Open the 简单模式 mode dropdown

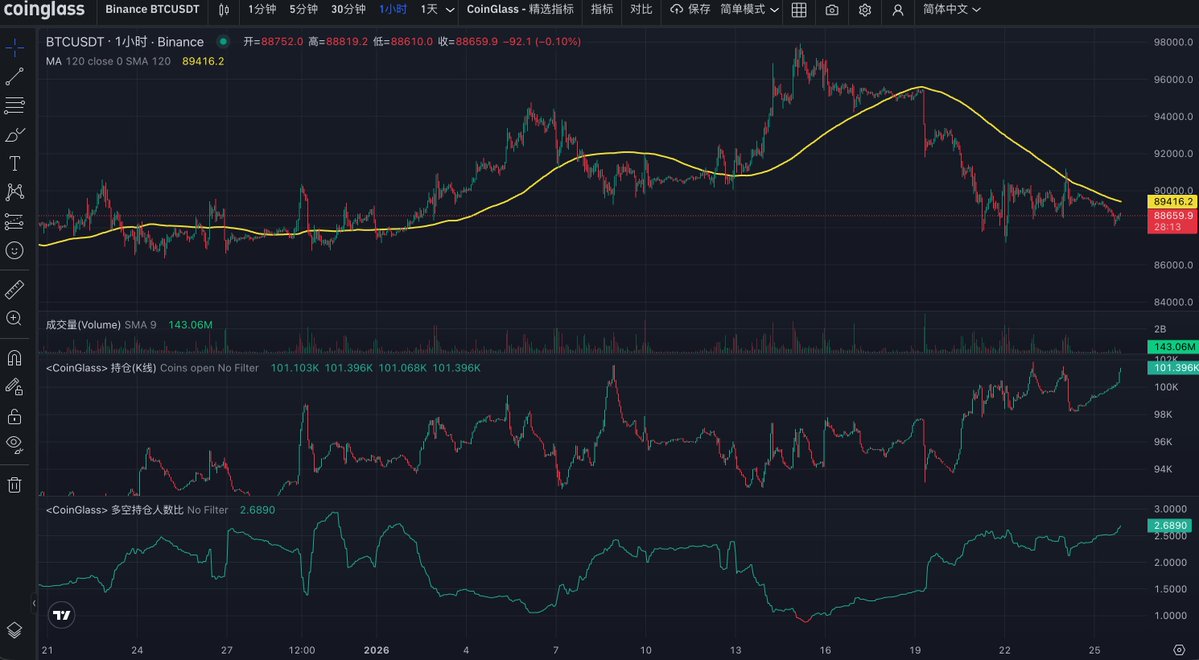point(749,10)
